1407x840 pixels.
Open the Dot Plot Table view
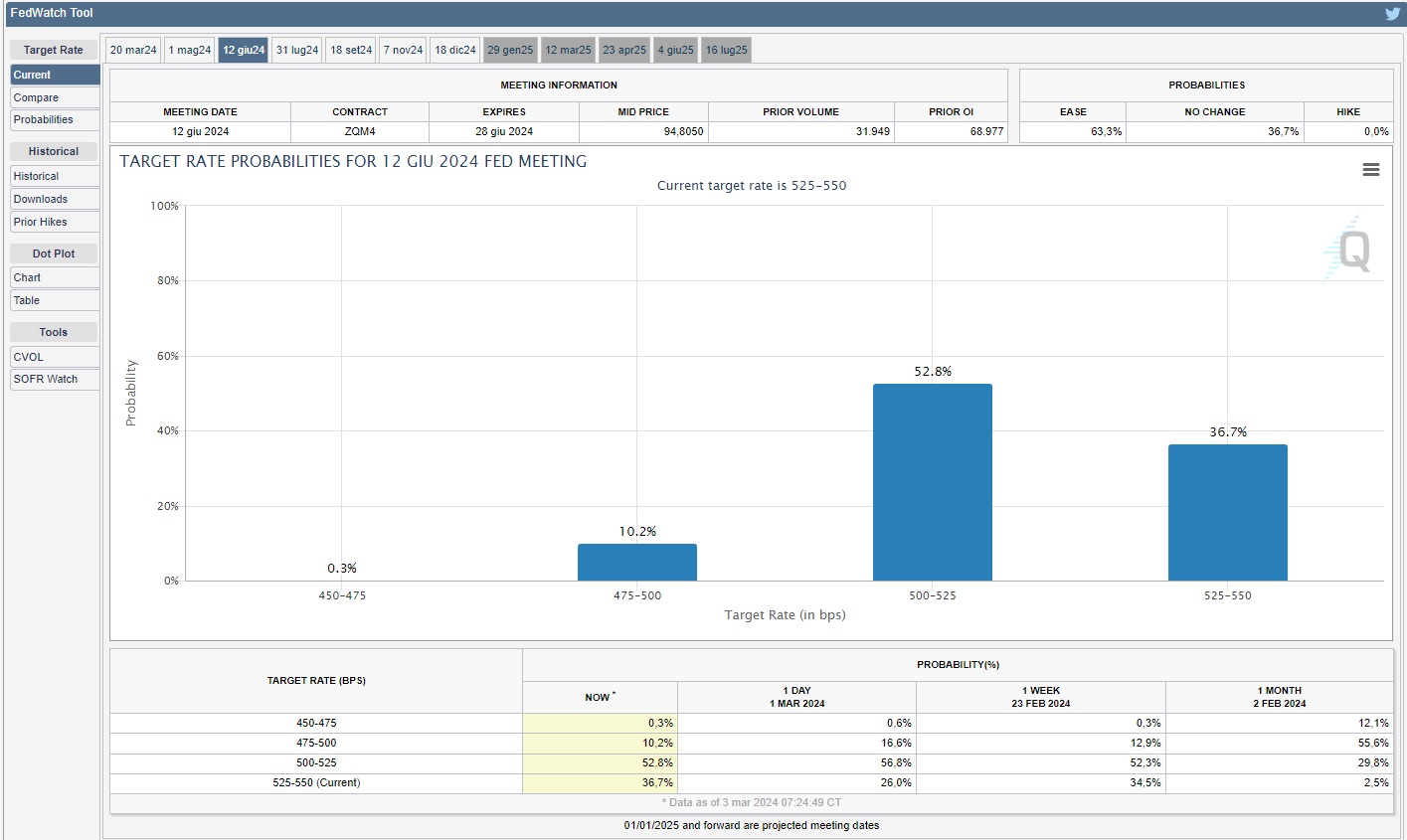pos(55,300)
